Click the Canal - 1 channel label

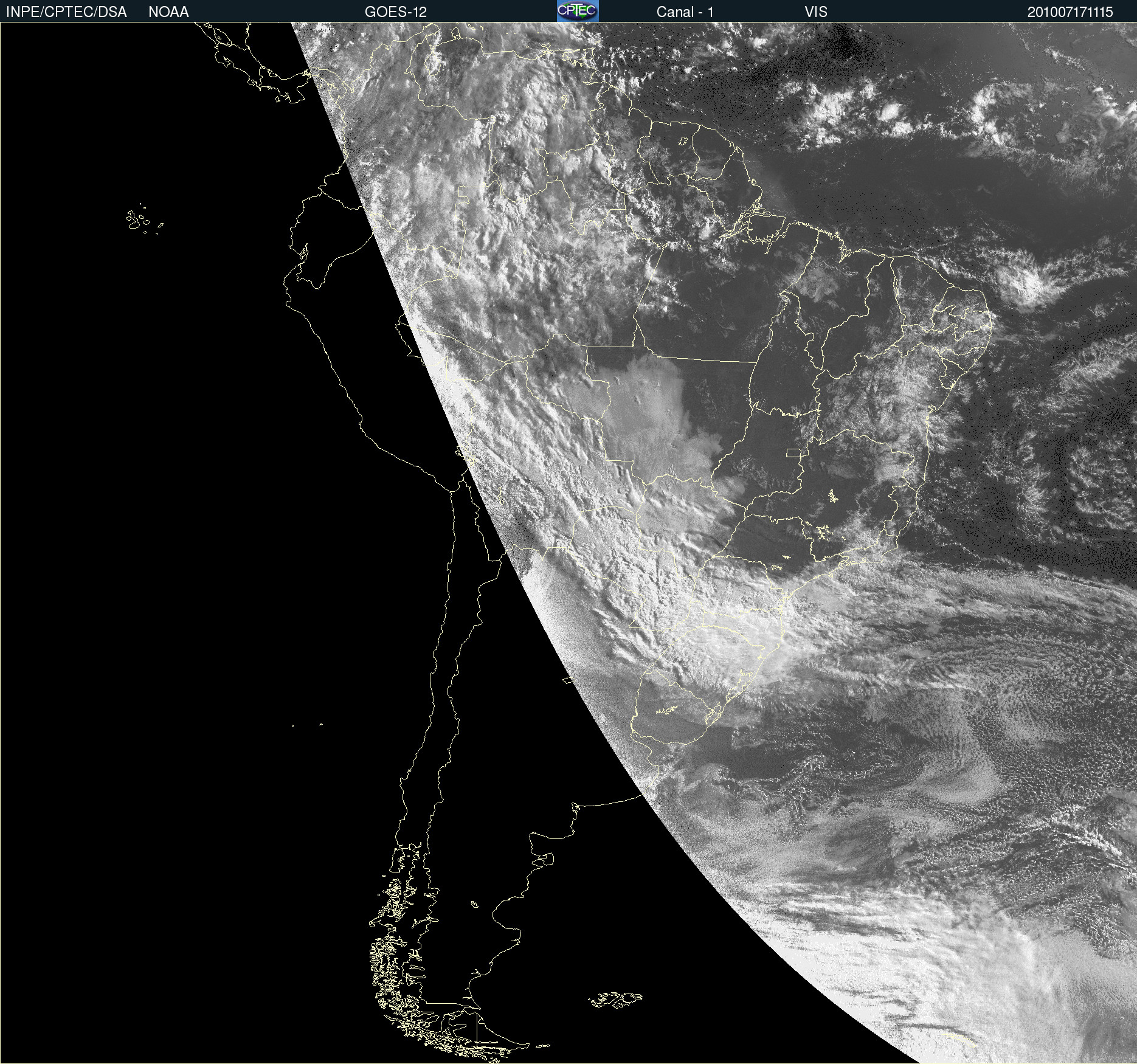685,12
